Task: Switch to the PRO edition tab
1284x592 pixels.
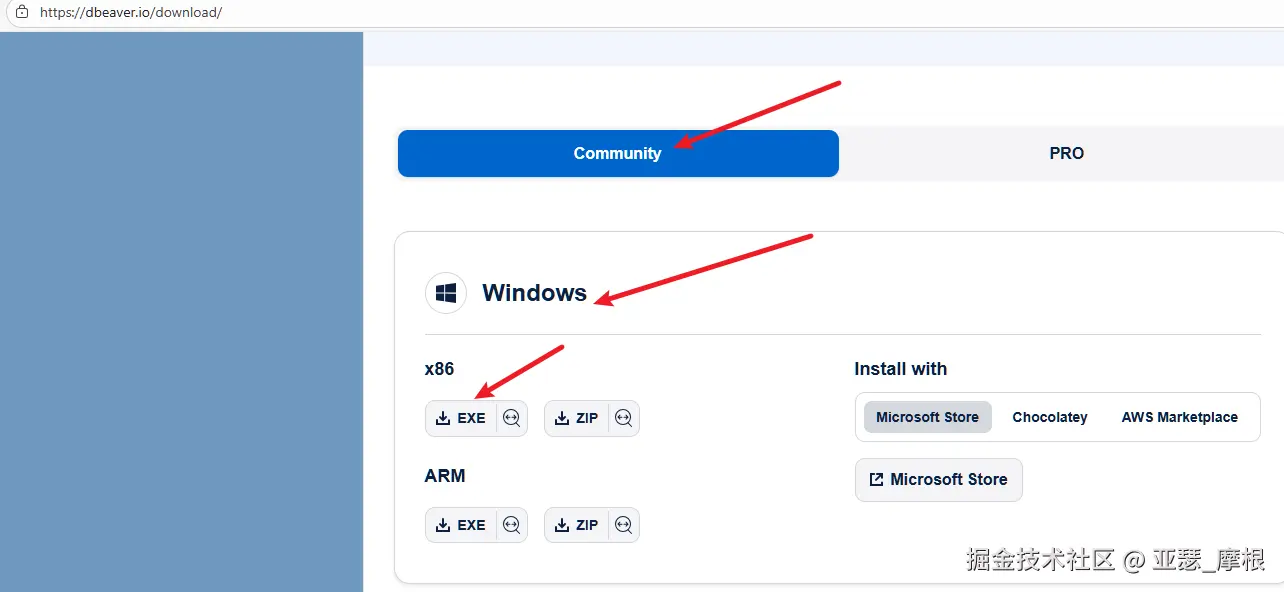Action: coord(1066,153)
